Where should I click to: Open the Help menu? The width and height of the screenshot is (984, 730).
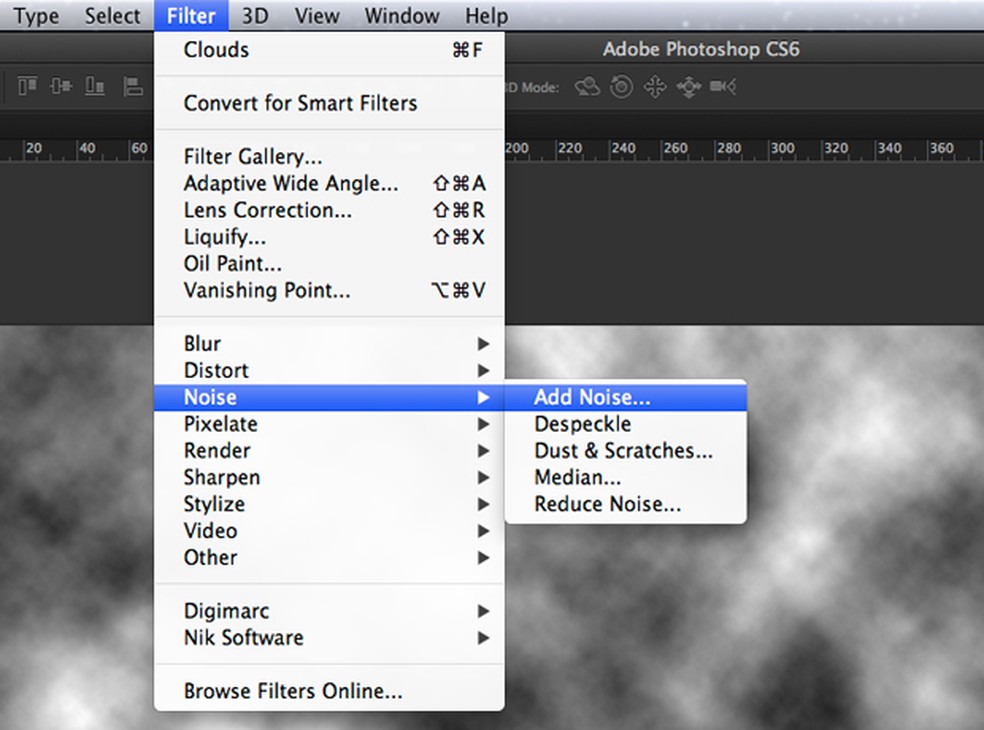click(x=486, y=16)
